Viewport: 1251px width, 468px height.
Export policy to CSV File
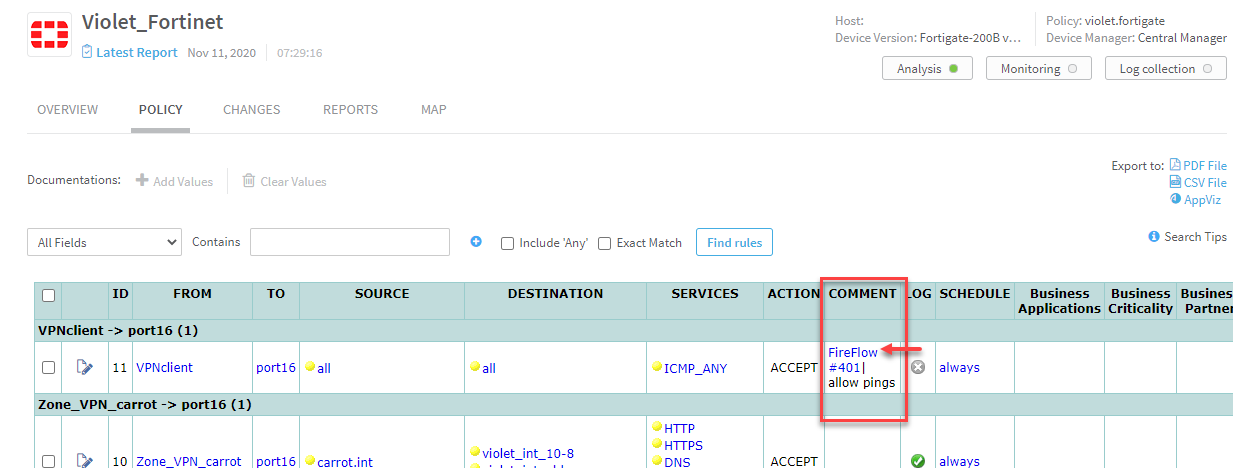coord(1197,183)
